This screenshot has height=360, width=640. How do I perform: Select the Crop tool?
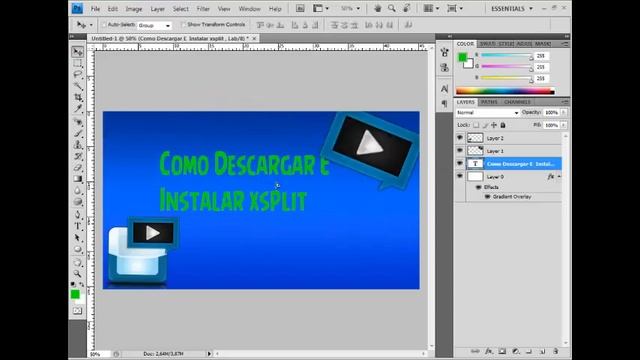(x=78, y=97)
